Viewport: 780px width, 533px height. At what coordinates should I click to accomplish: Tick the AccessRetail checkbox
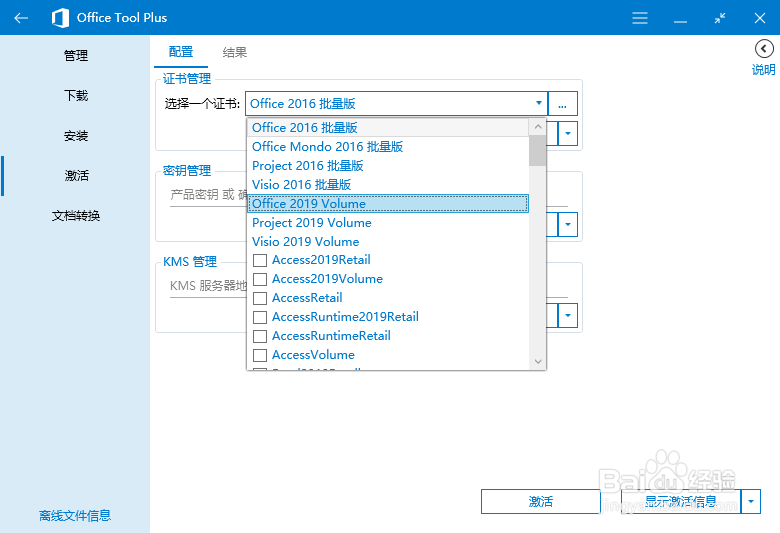[260, 298]
